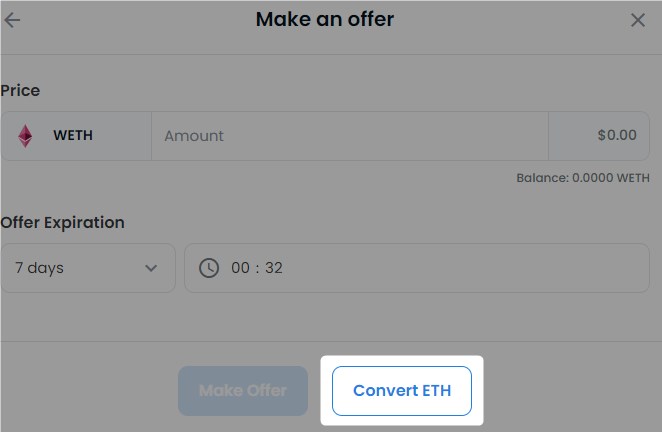
Task: Click the Make an offer heading
Action: [325, 19]
